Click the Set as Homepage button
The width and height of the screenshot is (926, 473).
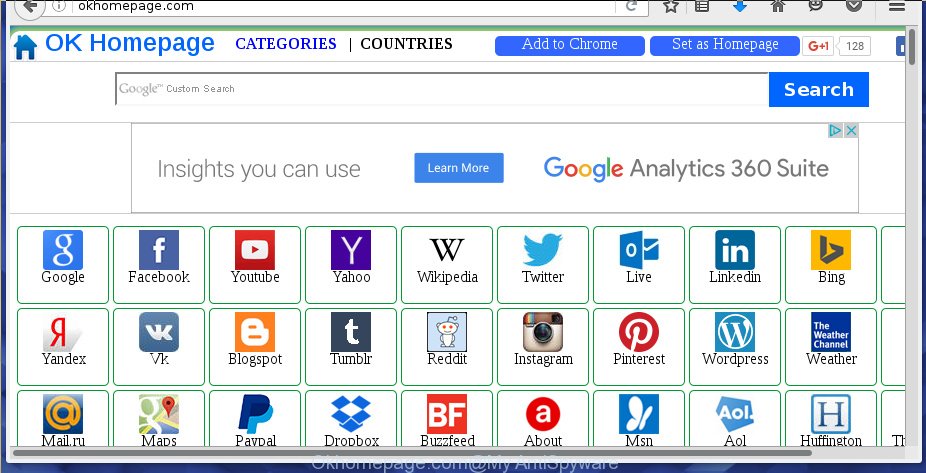click(725, 45)
